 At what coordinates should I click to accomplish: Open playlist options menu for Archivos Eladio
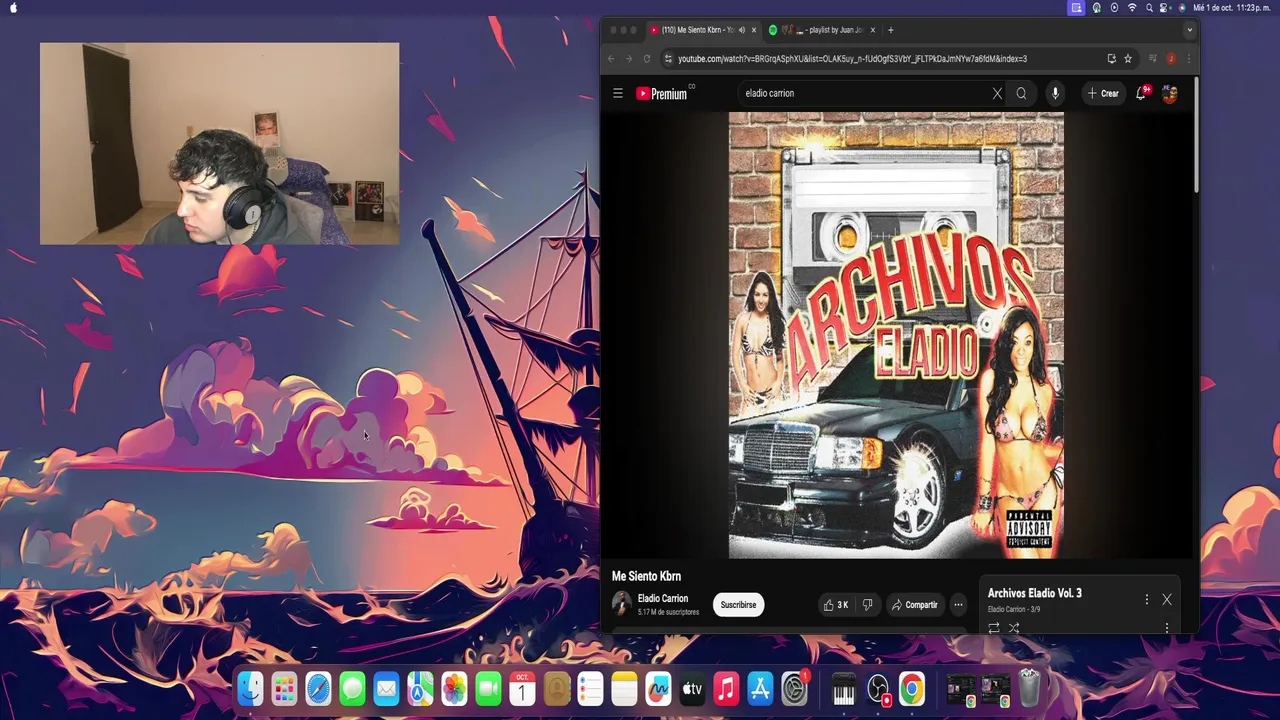coord(1147,599)
